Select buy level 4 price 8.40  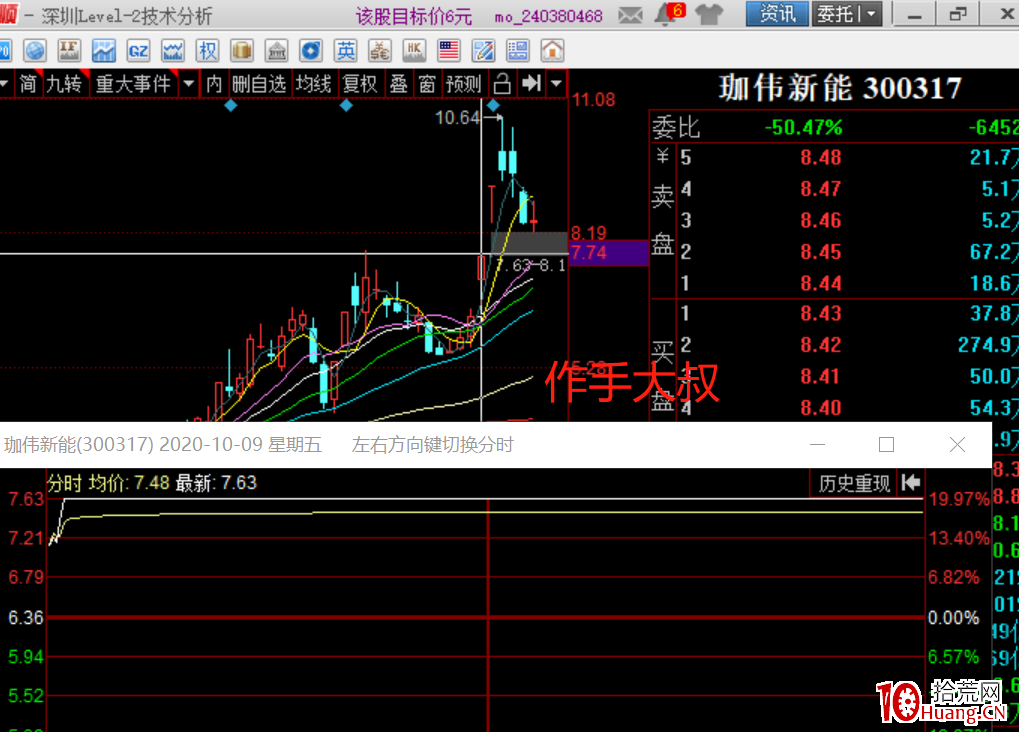[821, 408]
